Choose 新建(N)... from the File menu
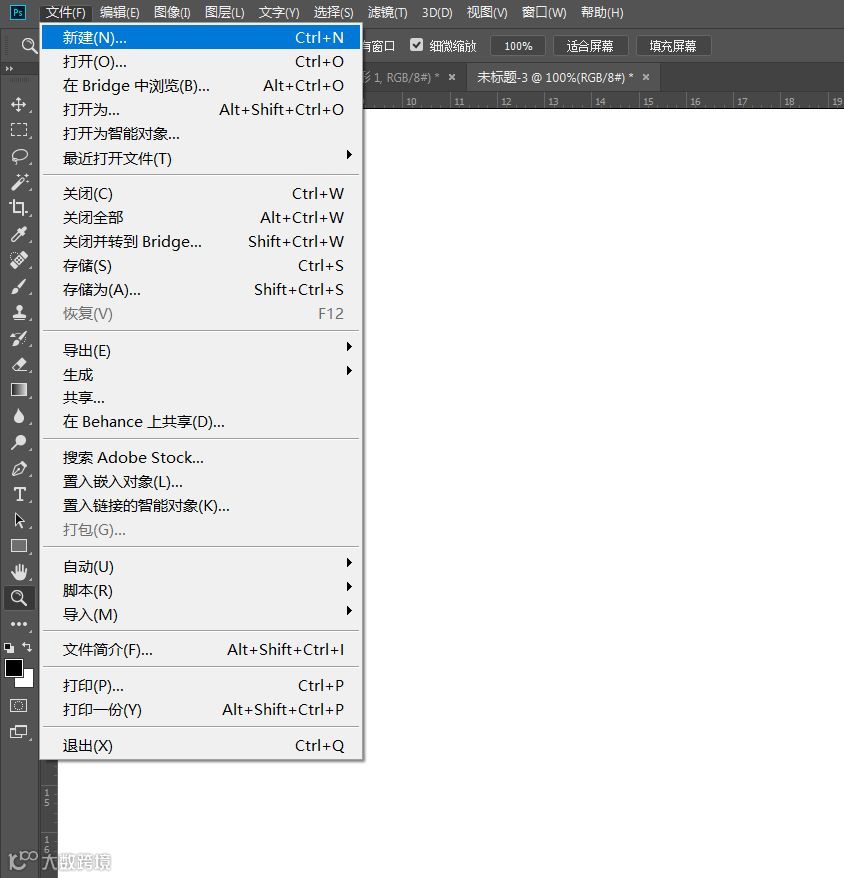This screenshot has width=844, height=878. tap(202, 38)
